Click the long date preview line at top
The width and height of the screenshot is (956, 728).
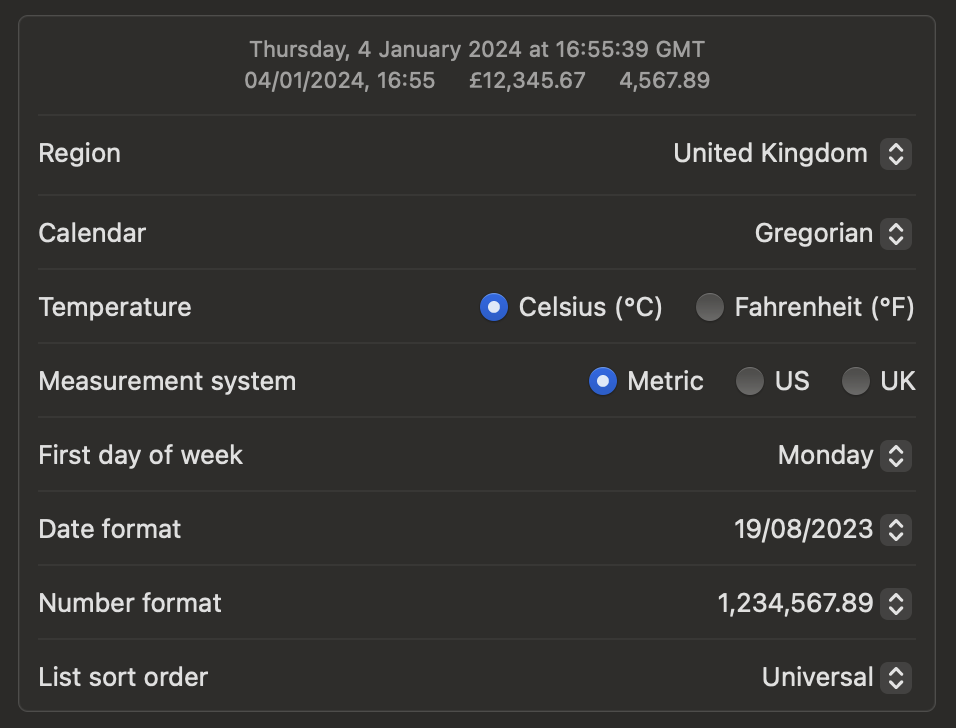pos(477,49)
